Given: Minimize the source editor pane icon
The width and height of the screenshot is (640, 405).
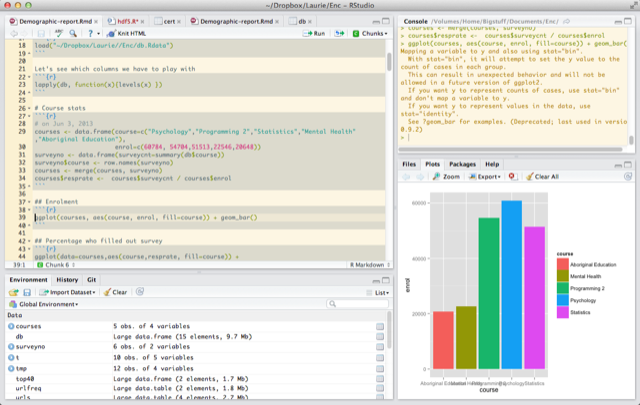Looking at the screenshot, I should pos(376,21).
